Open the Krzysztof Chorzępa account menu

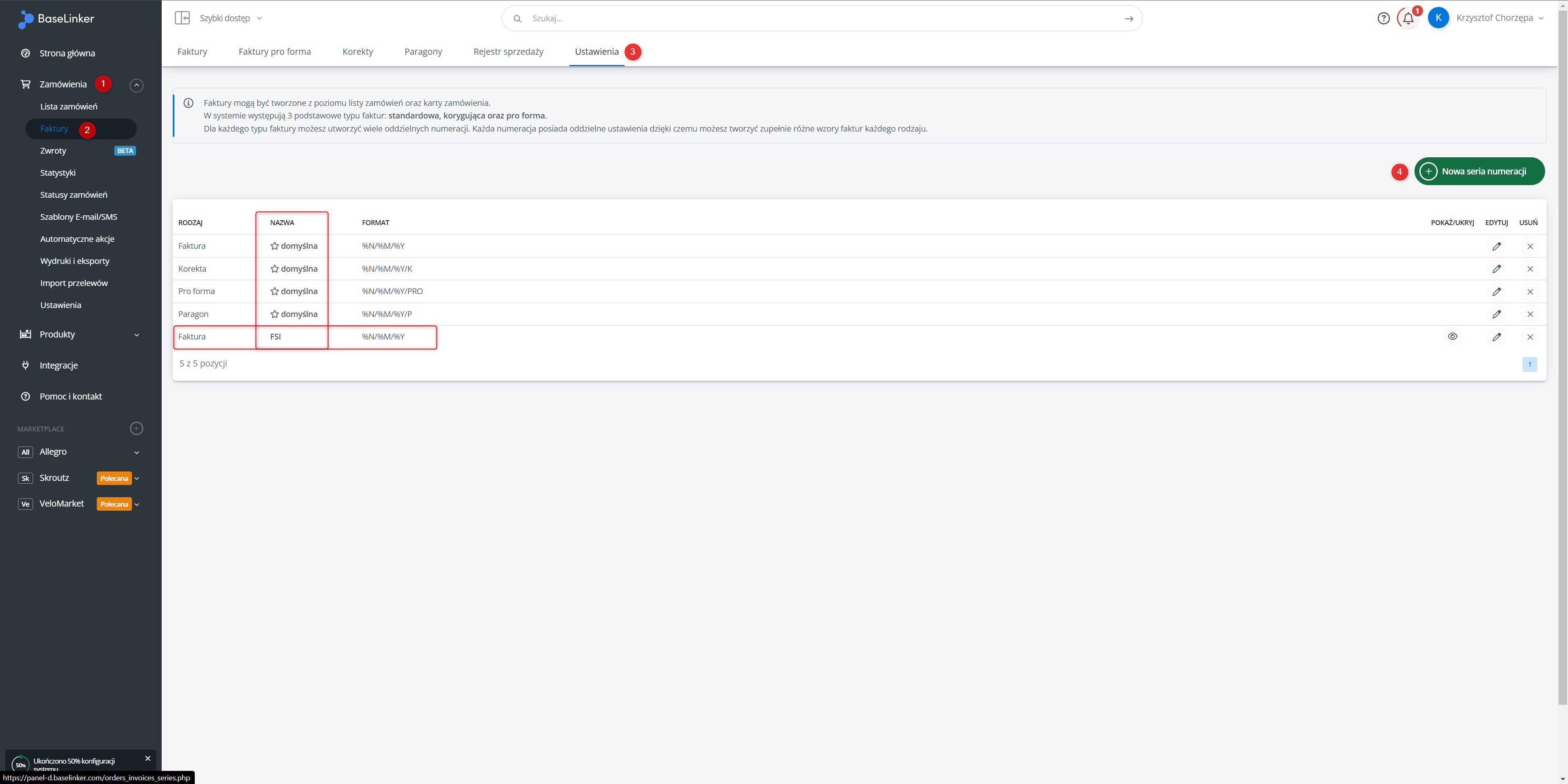(x=1500, y=18)
